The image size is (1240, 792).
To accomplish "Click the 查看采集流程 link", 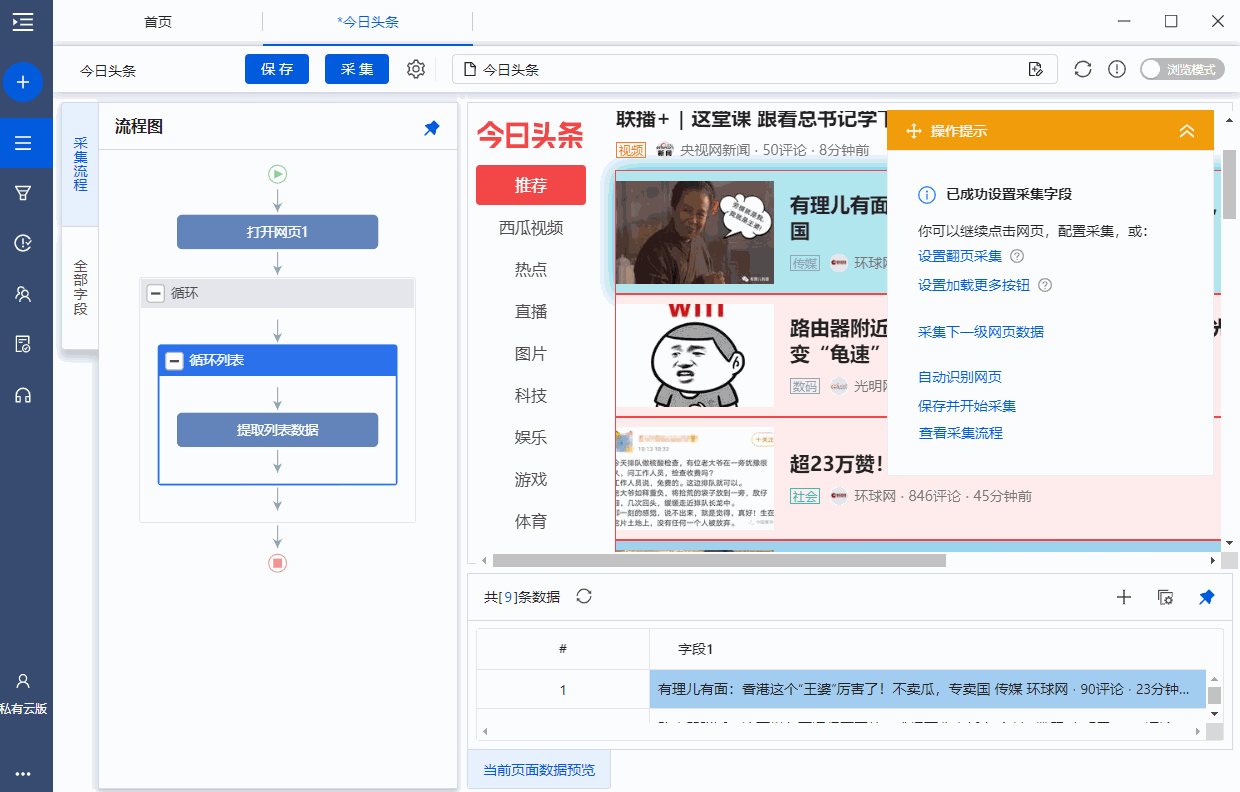I will click(960, 433).
